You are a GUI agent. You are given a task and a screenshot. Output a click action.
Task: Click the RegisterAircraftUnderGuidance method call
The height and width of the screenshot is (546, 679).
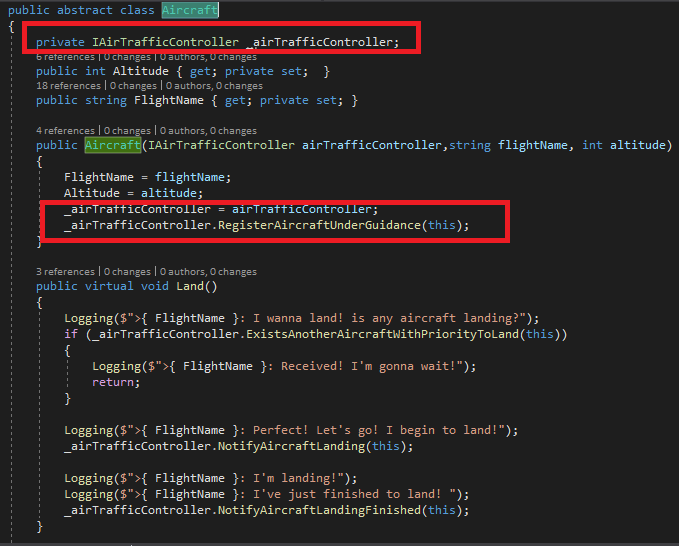[x=319, y=225]
